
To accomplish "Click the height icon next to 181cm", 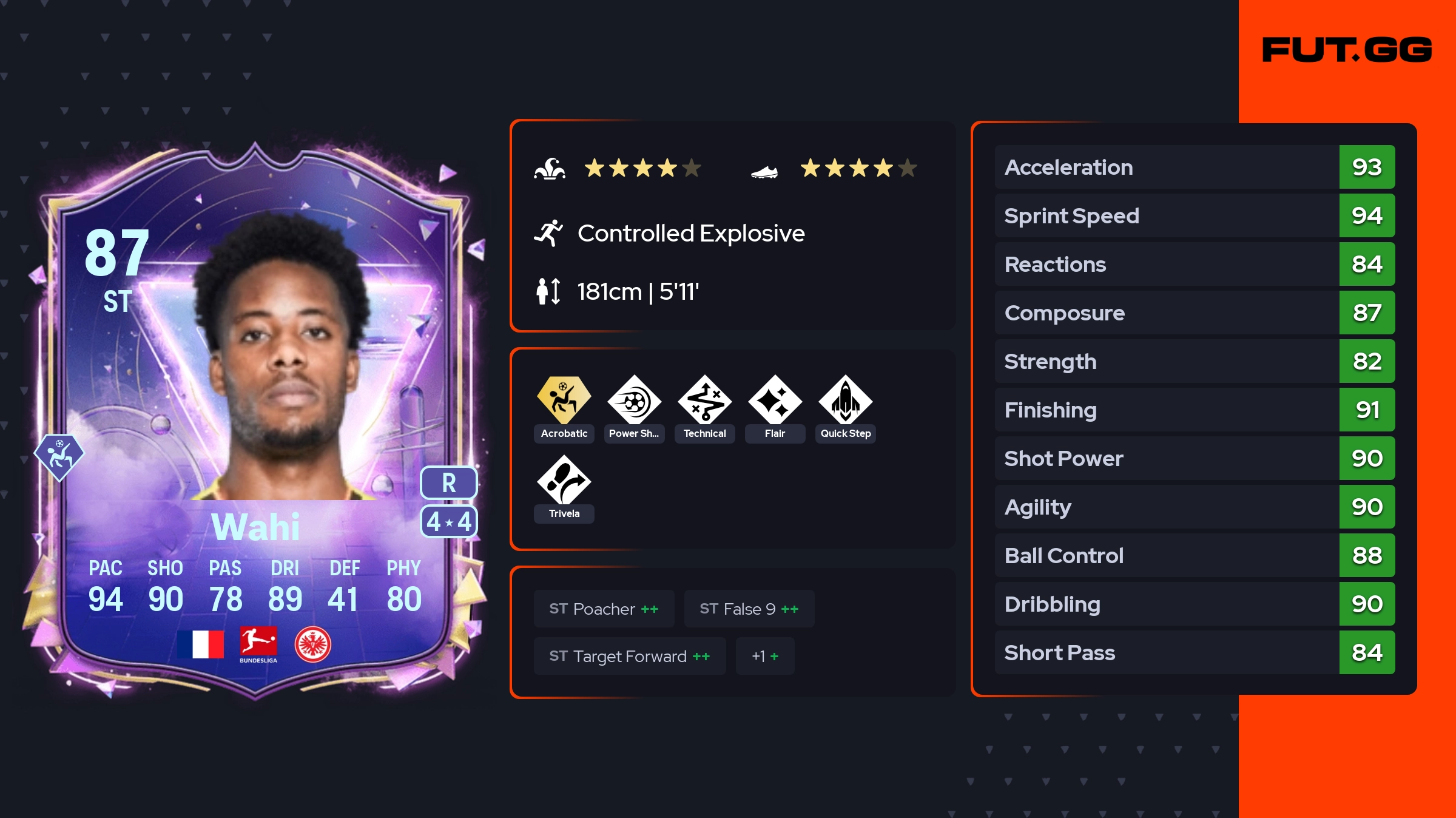I will click(548, 291).
